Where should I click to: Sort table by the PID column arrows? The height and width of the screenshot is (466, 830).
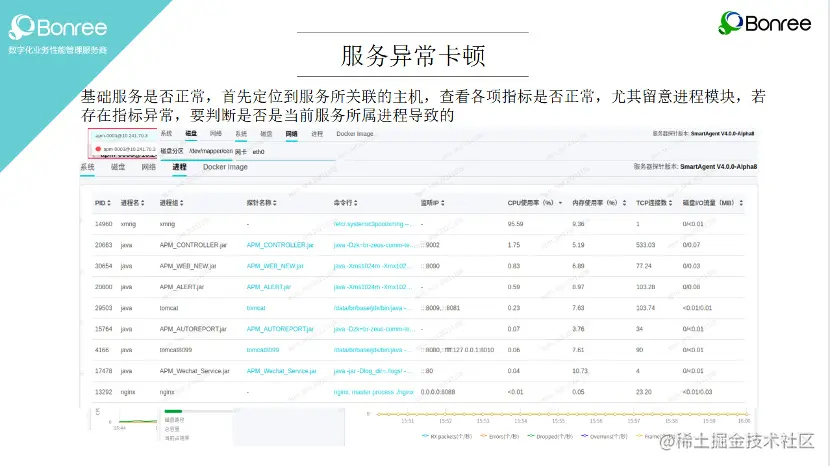[109, 203]
